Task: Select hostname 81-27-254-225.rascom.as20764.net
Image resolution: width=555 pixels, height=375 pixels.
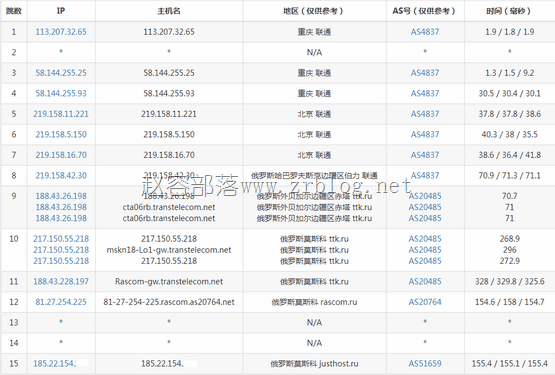Action: click(169, 302)
